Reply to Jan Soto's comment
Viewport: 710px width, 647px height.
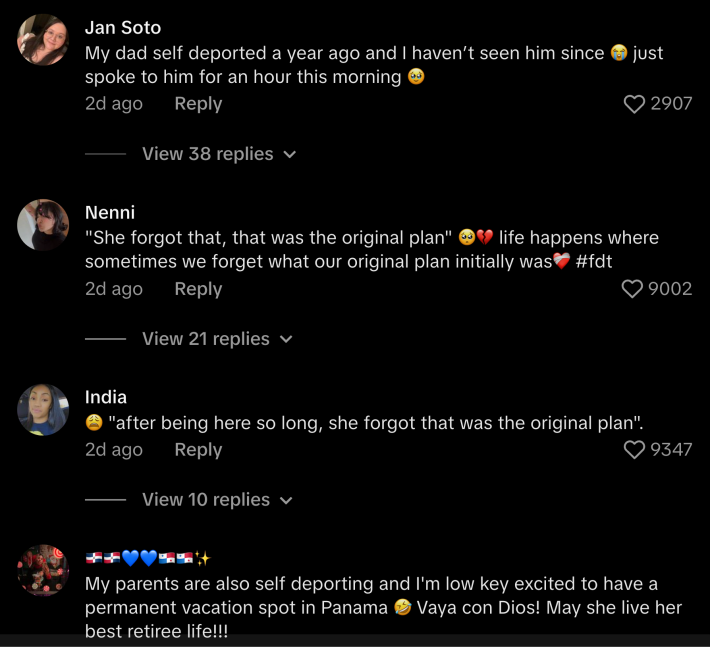pyautogui.click(x=198, y=104)
